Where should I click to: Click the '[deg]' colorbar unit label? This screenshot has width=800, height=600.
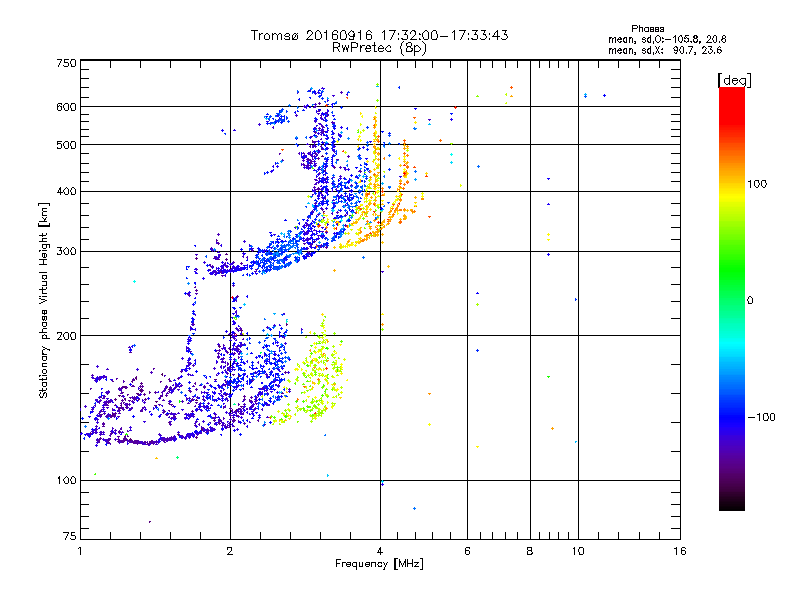(734, 80)
